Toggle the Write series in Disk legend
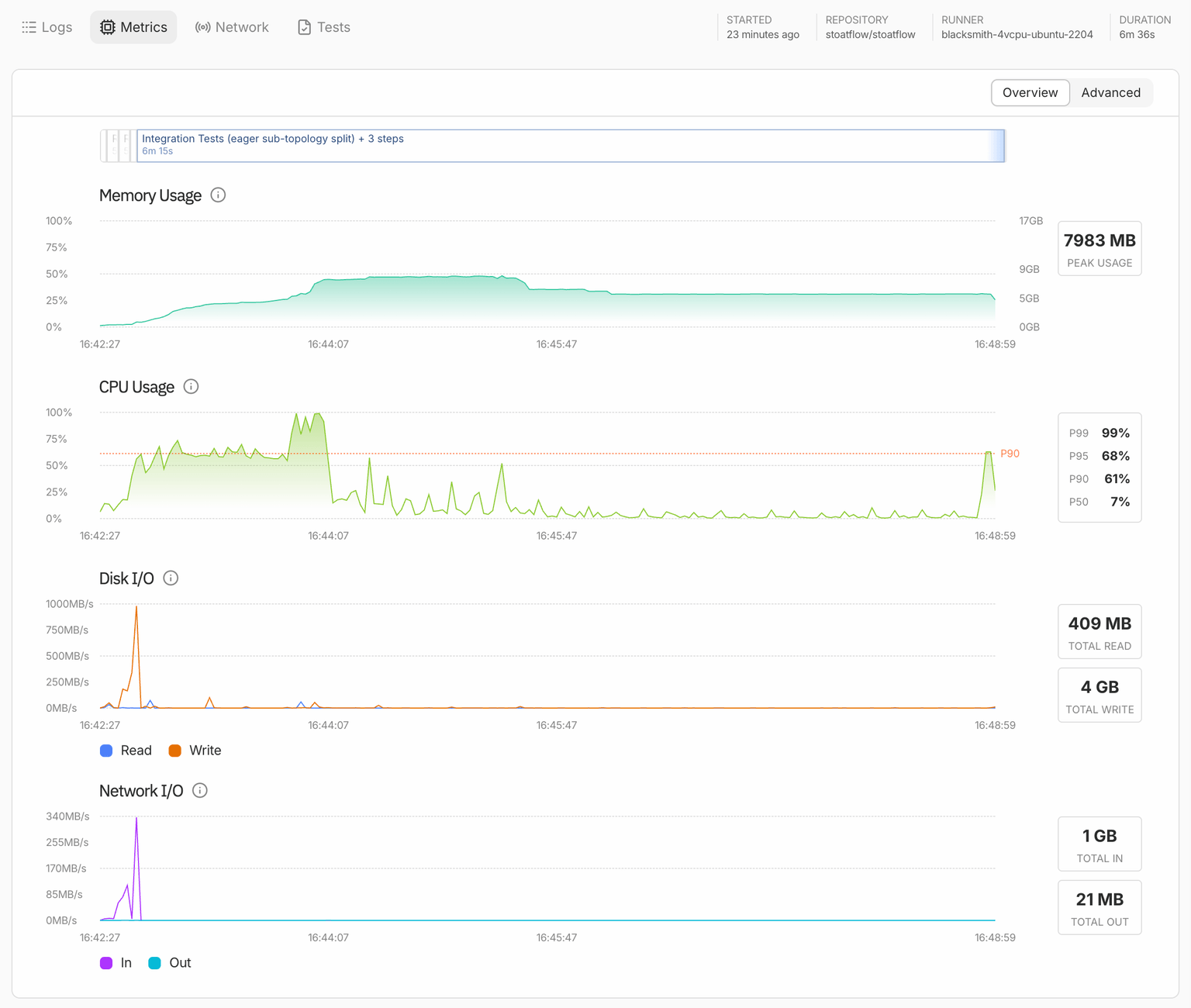 tap(195, 751)
